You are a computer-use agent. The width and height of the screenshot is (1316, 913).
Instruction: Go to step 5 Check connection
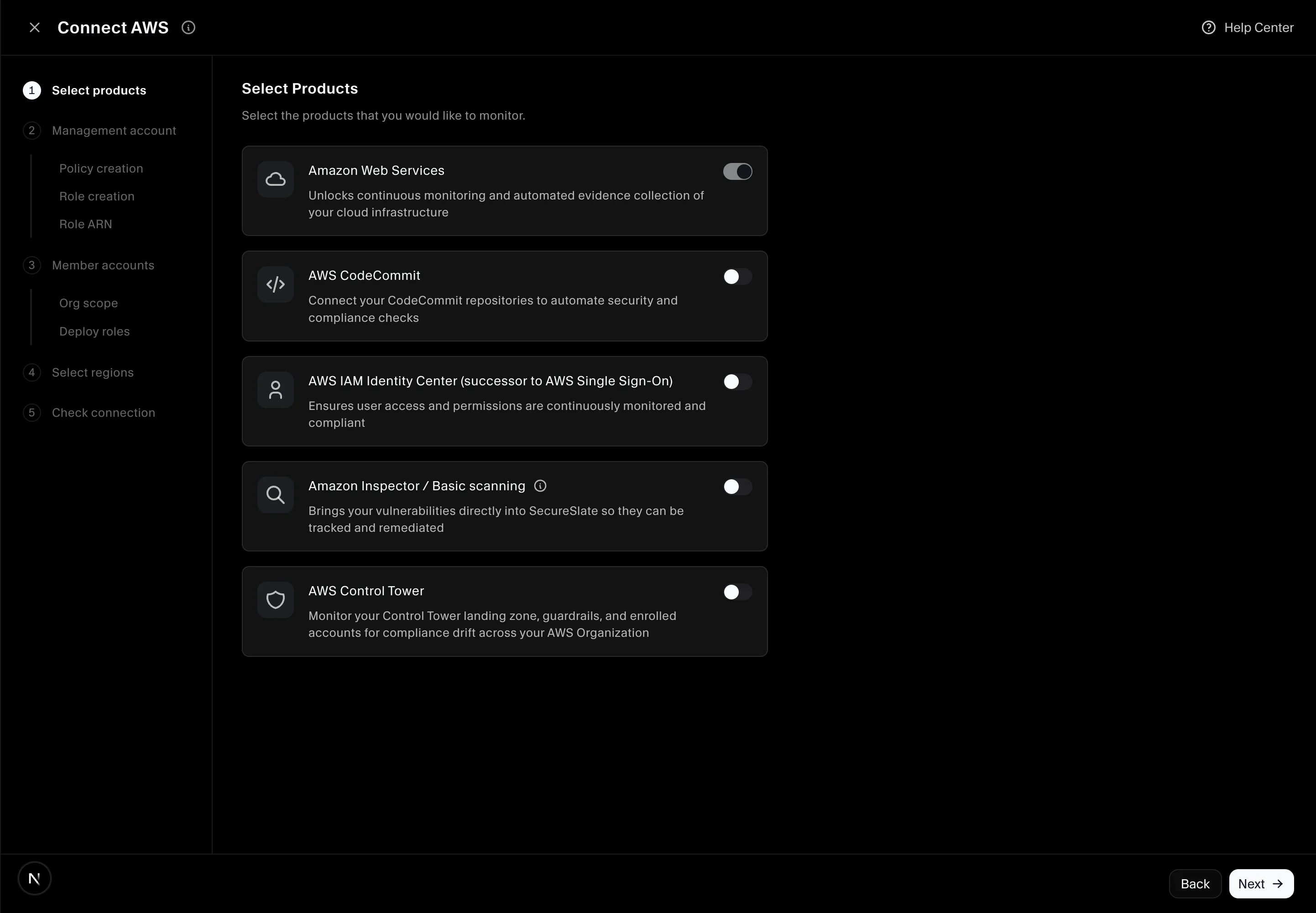pos(89,413)
